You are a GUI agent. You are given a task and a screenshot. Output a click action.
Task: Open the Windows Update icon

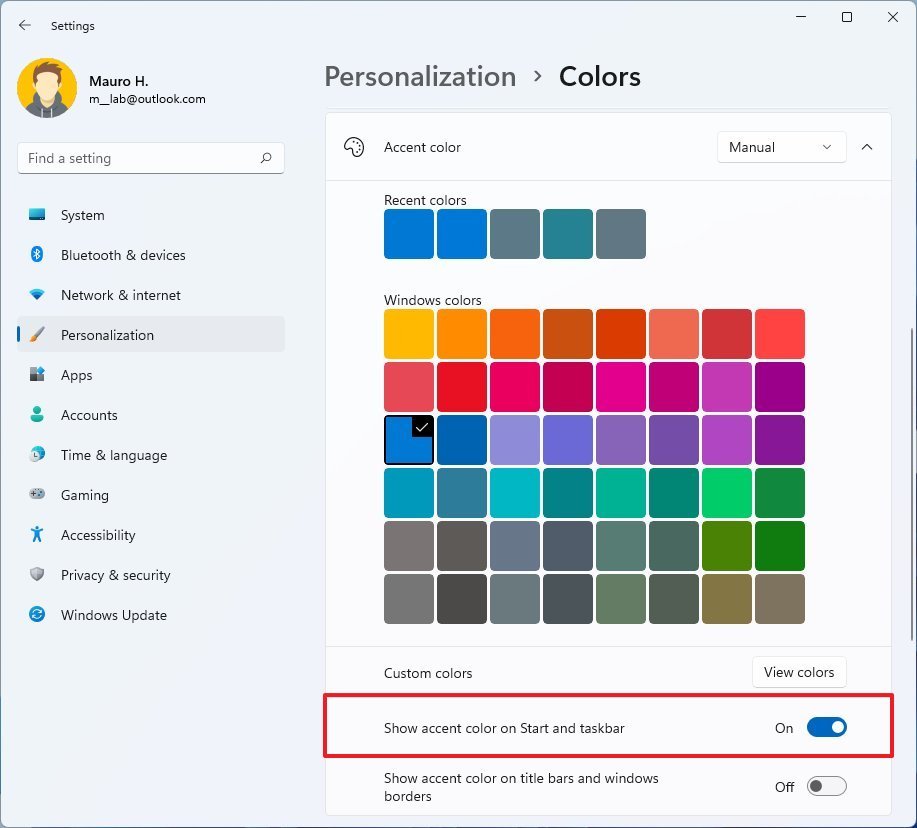[x=36, y=615]
